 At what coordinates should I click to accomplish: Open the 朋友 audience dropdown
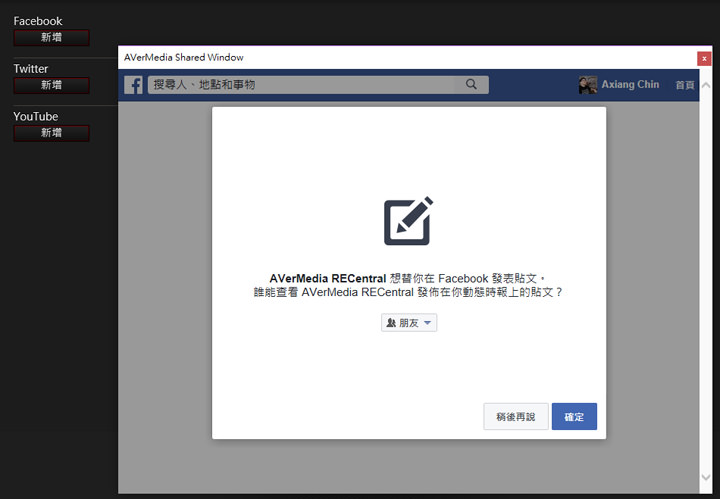pyautogui.click(x=409, y=323)
